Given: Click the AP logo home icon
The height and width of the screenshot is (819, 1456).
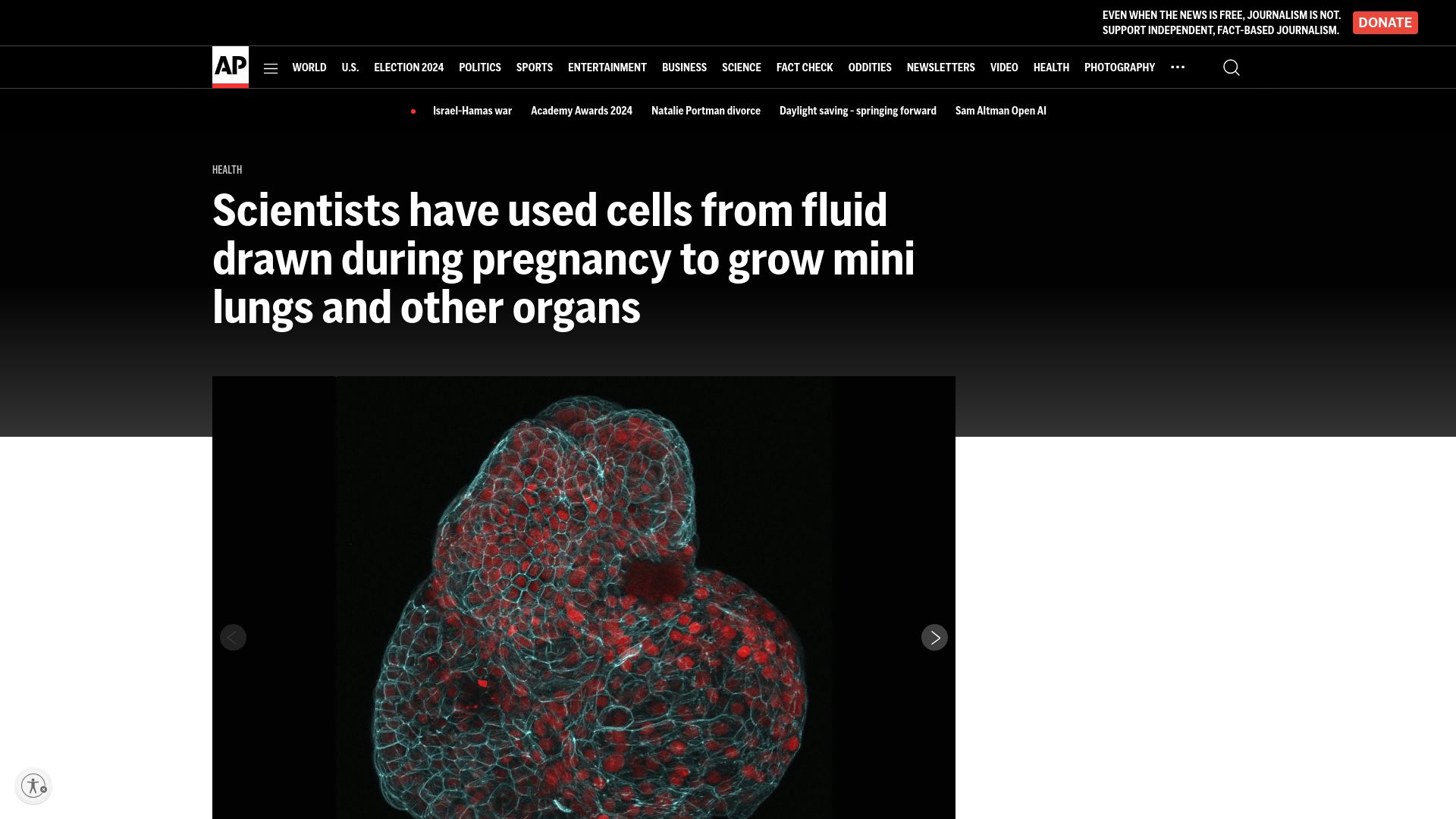Looking at the screenshot, I should pos(230,67).
